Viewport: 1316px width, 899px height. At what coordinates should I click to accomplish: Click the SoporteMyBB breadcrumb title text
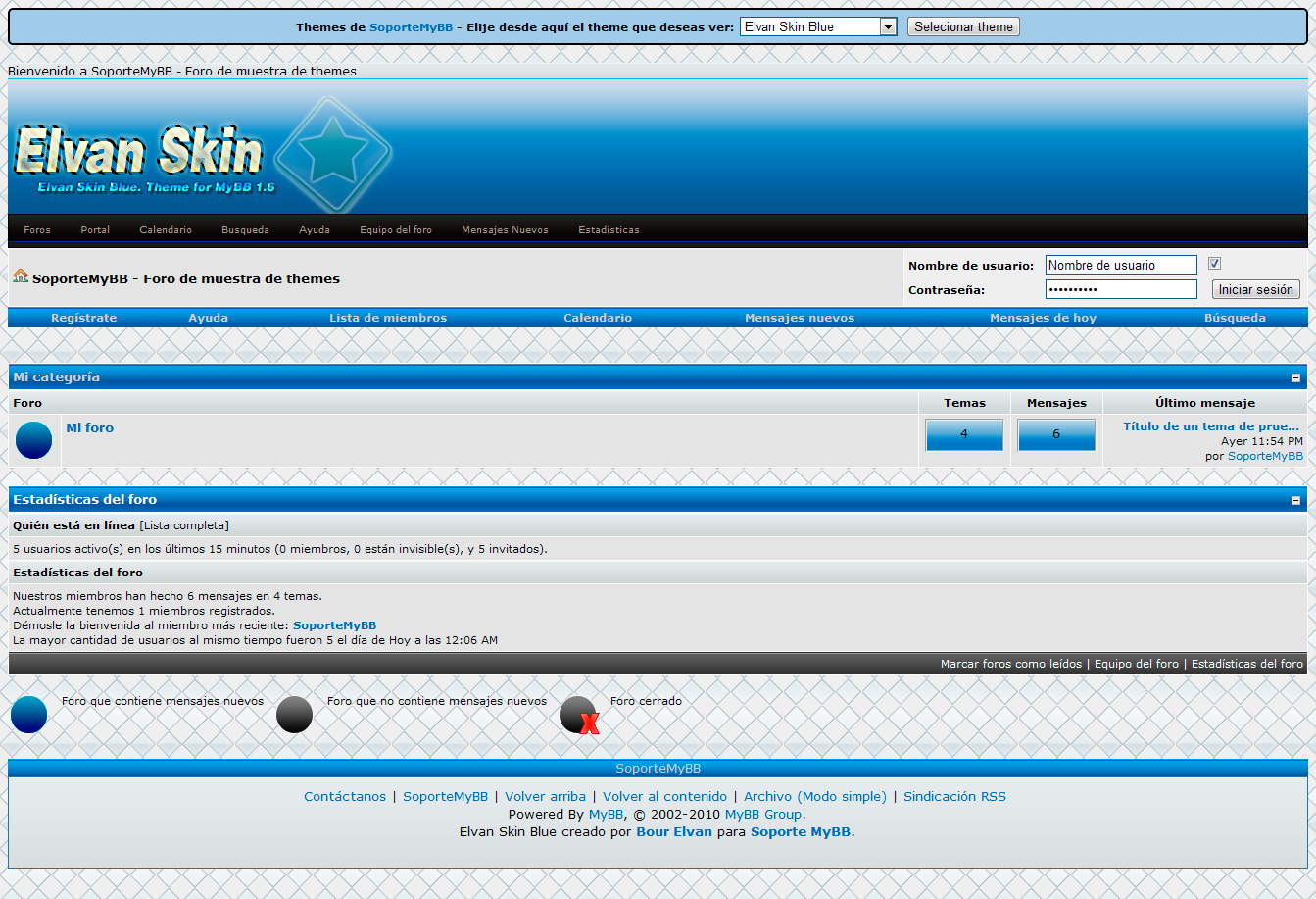tap(186, 279)
